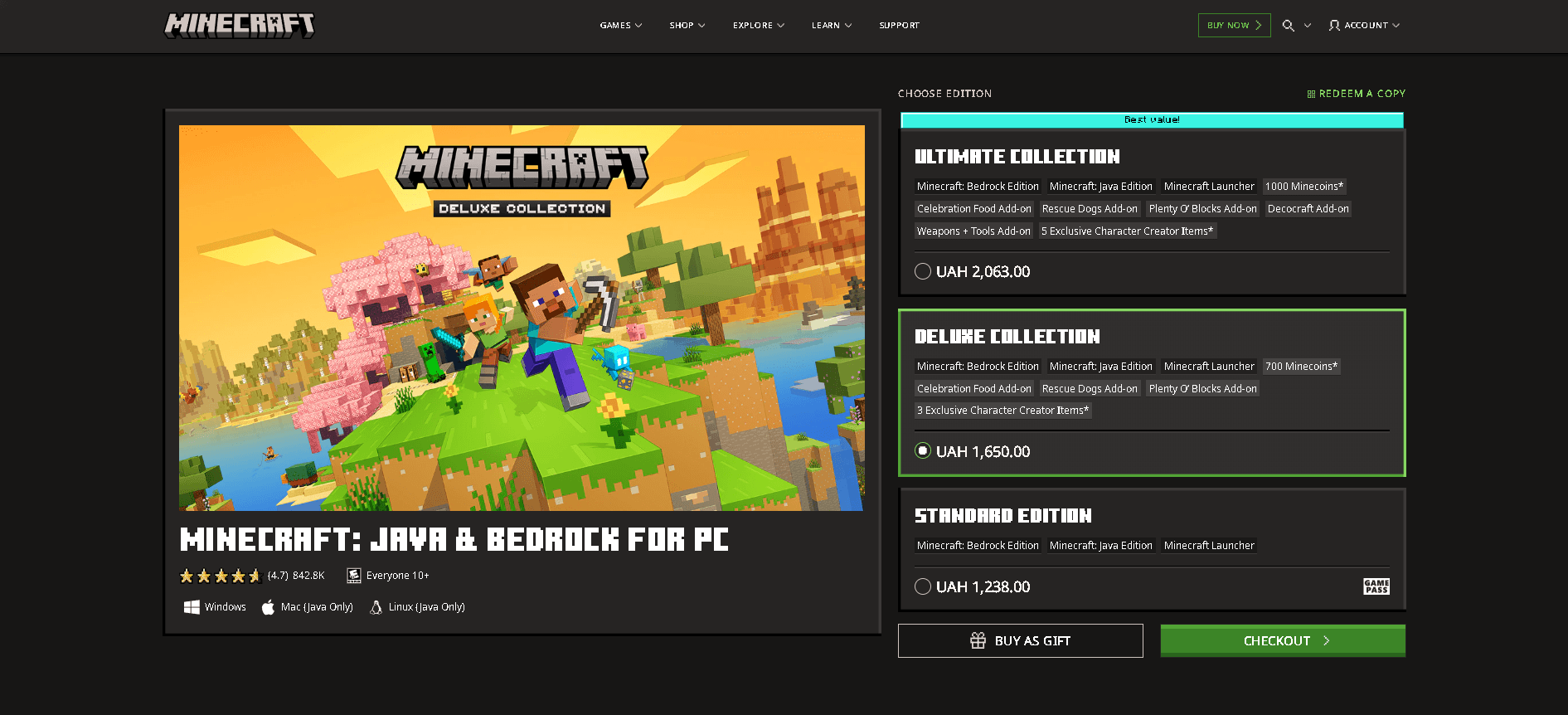Viewport: 1568px width, 715px height.
Task: Click the Deluxe Collection card title
Action: pos(1007,337)
